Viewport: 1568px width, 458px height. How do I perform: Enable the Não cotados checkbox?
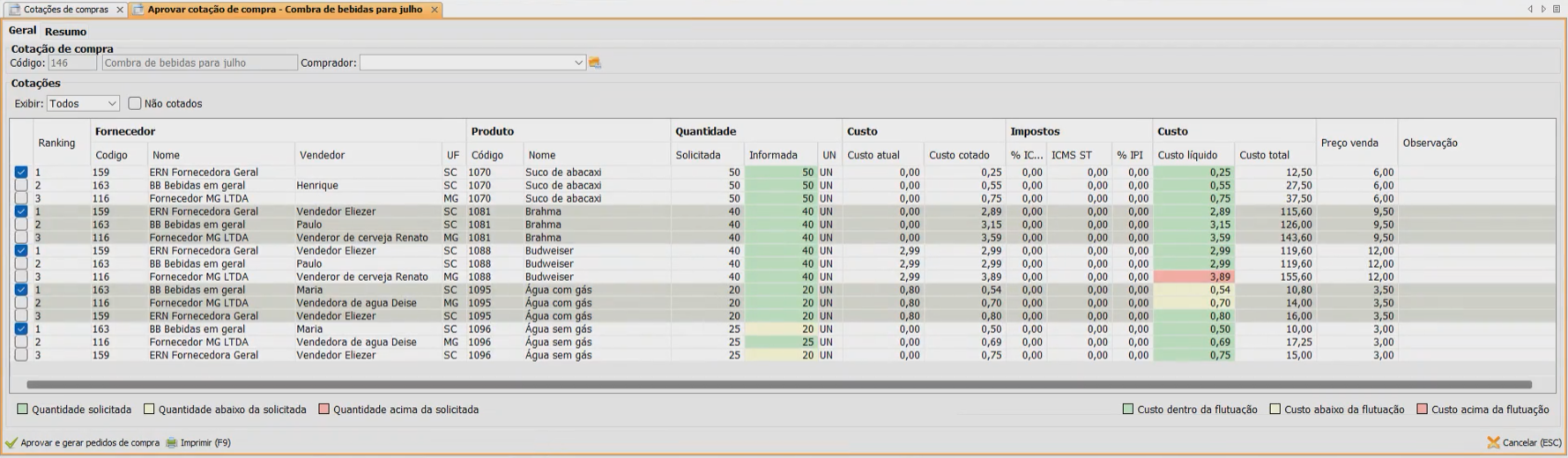coord(135,103)
